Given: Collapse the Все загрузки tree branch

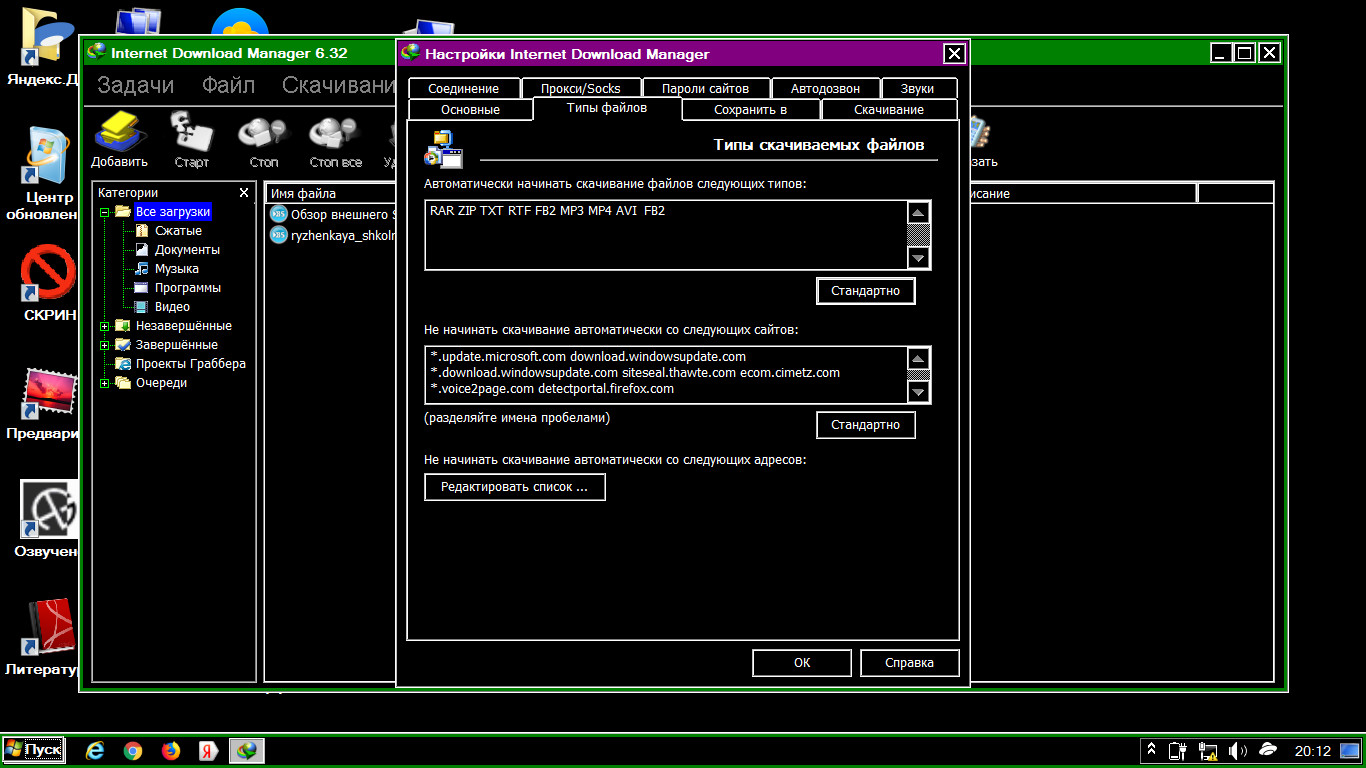Looking at the screenshot, I should click(x=104, y=212).
